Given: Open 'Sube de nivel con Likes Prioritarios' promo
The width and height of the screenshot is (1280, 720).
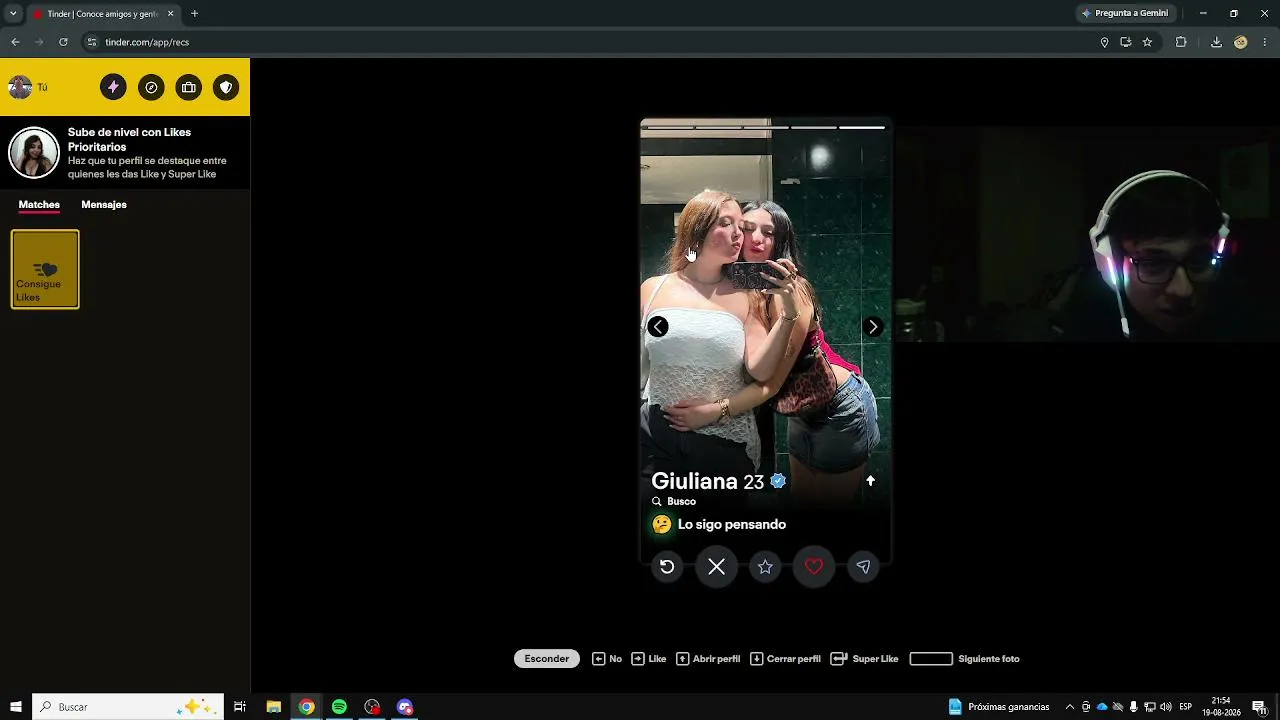Looking at the screenshot, I should pos(125,153).
